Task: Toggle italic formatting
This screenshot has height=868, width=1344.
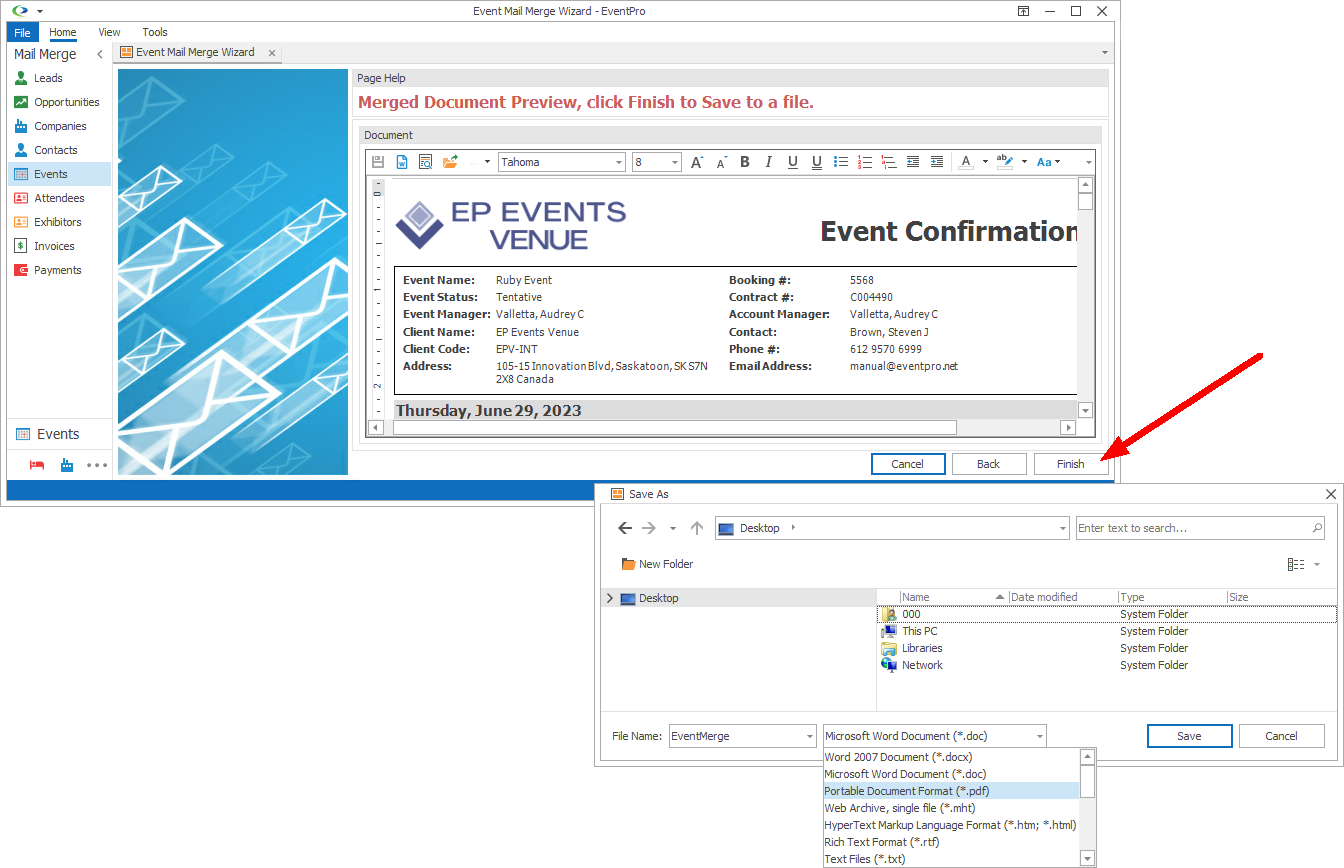Action: coord(769,162)
